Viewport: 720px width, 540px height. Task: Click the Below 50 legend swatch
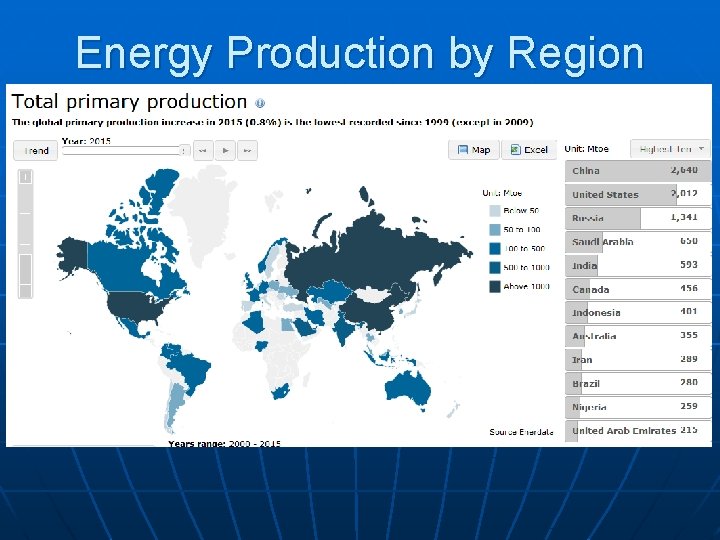[x=495, y=211]
